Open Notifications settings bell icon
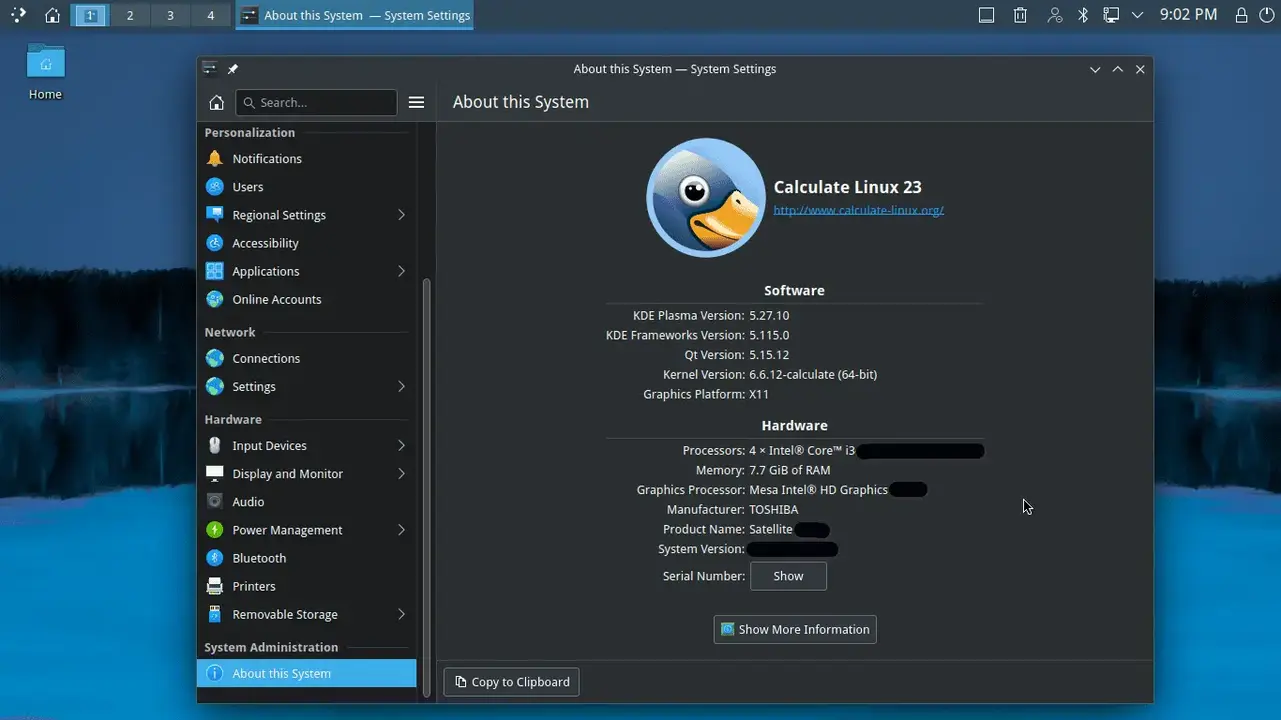Screen dimensions: 1281x720 pyautogui.click(x=214, y=158)
